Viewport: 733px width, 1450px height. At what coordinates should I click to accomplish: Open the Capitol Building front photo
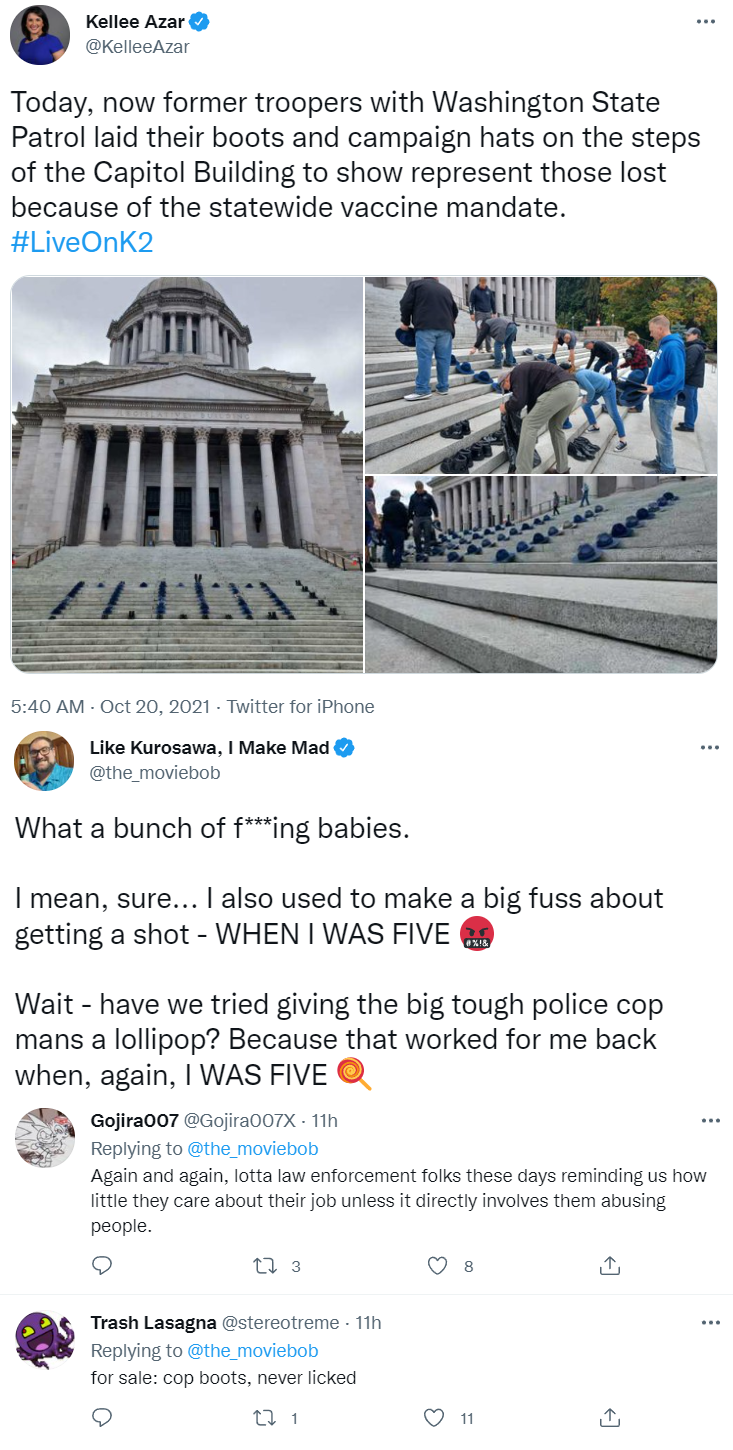pos(187,474)
